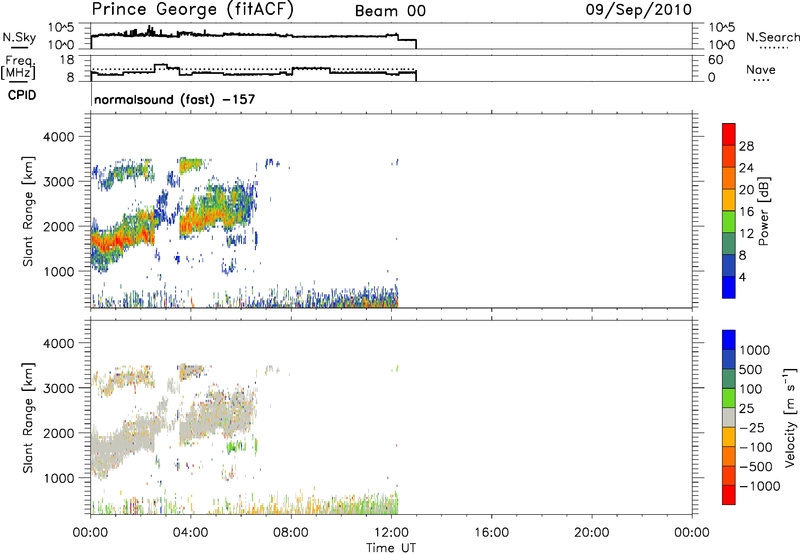Image resolution: width=800 pixels, height=554 pixels.
Task: Click the power color bar label "20"
Action: [746, 190]
